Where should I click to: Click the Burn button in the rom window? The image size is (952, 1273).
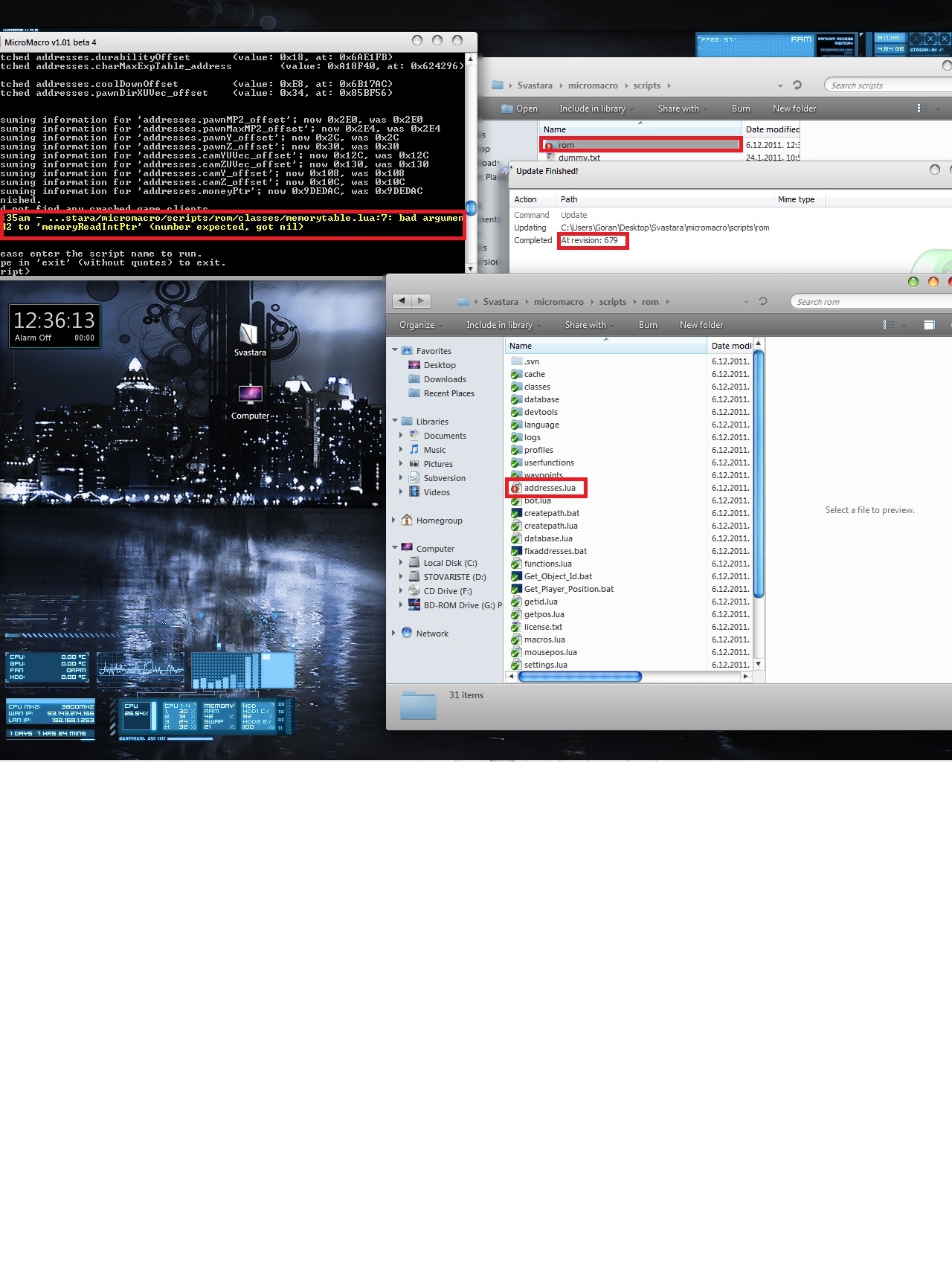(x=648, y=325)
